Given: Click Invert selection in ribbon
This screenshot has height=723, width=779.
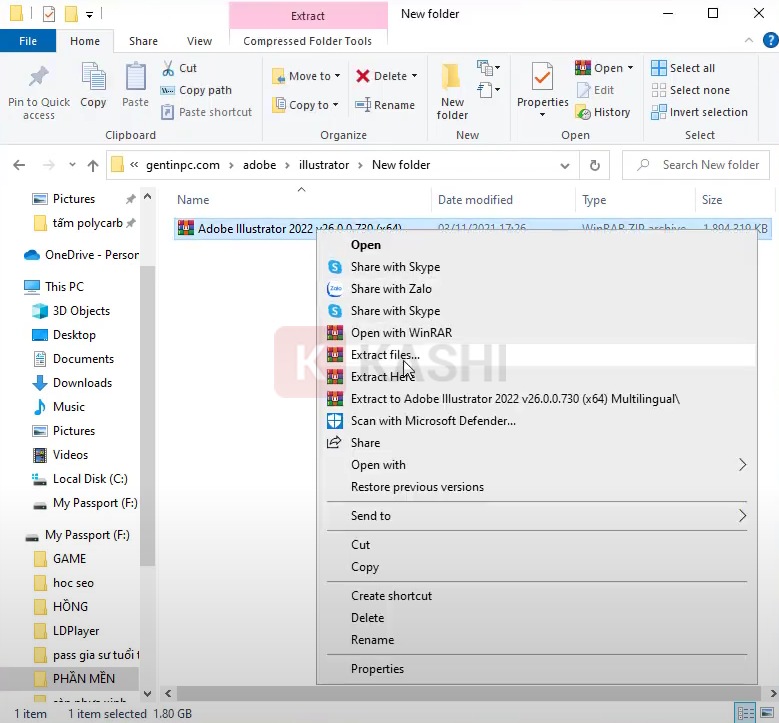Looking at the screenshot, I should tap(699, 112).
